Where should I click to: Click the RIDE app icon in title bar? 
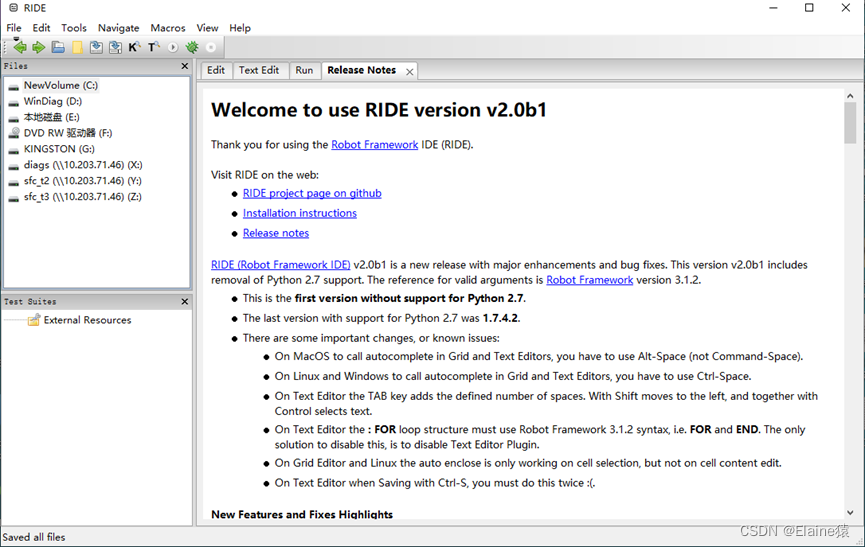pyautogui.click(x=13, y=8)
